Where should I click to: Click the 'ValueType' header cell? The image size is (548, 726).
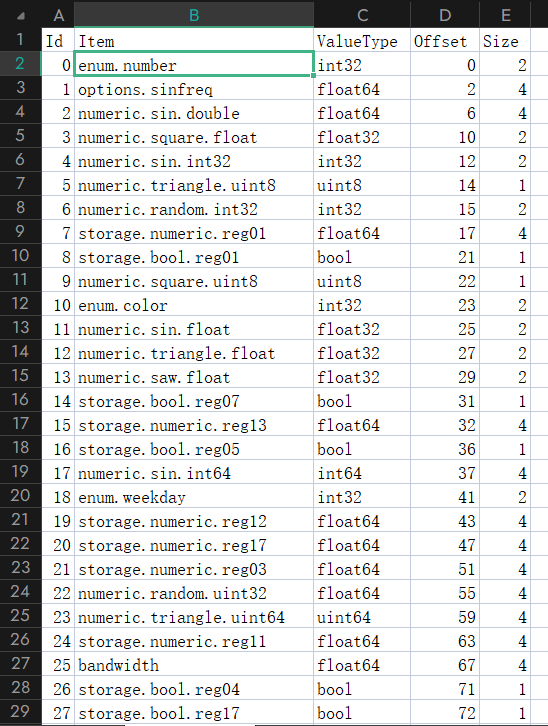(362, 40)
